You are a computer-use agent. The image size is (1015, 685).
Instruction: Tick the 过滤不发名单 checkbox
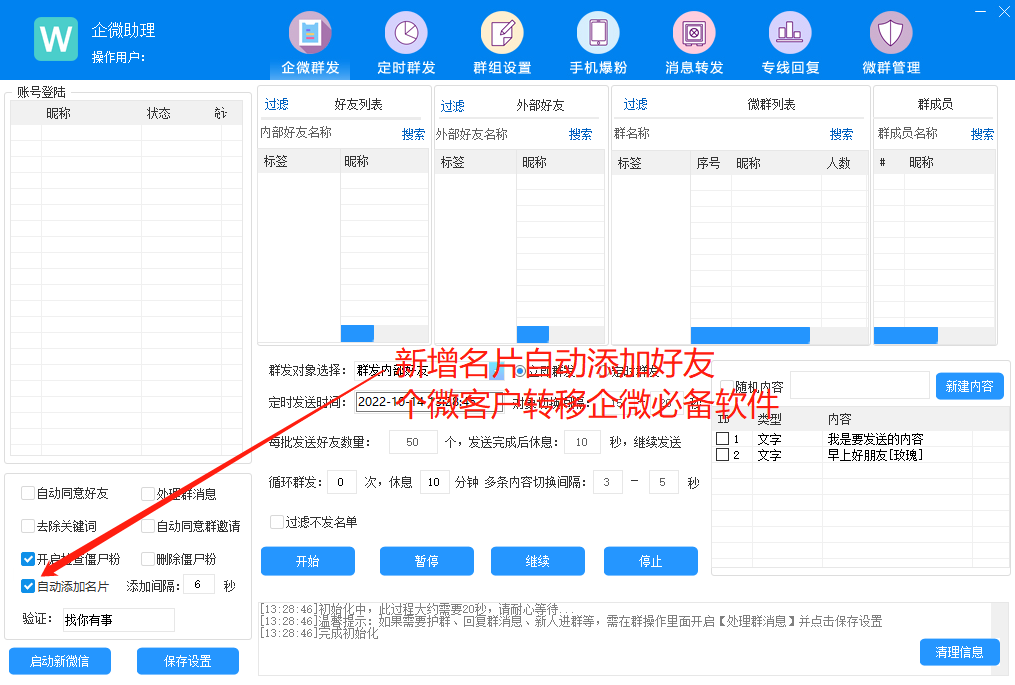click(277, 522)
